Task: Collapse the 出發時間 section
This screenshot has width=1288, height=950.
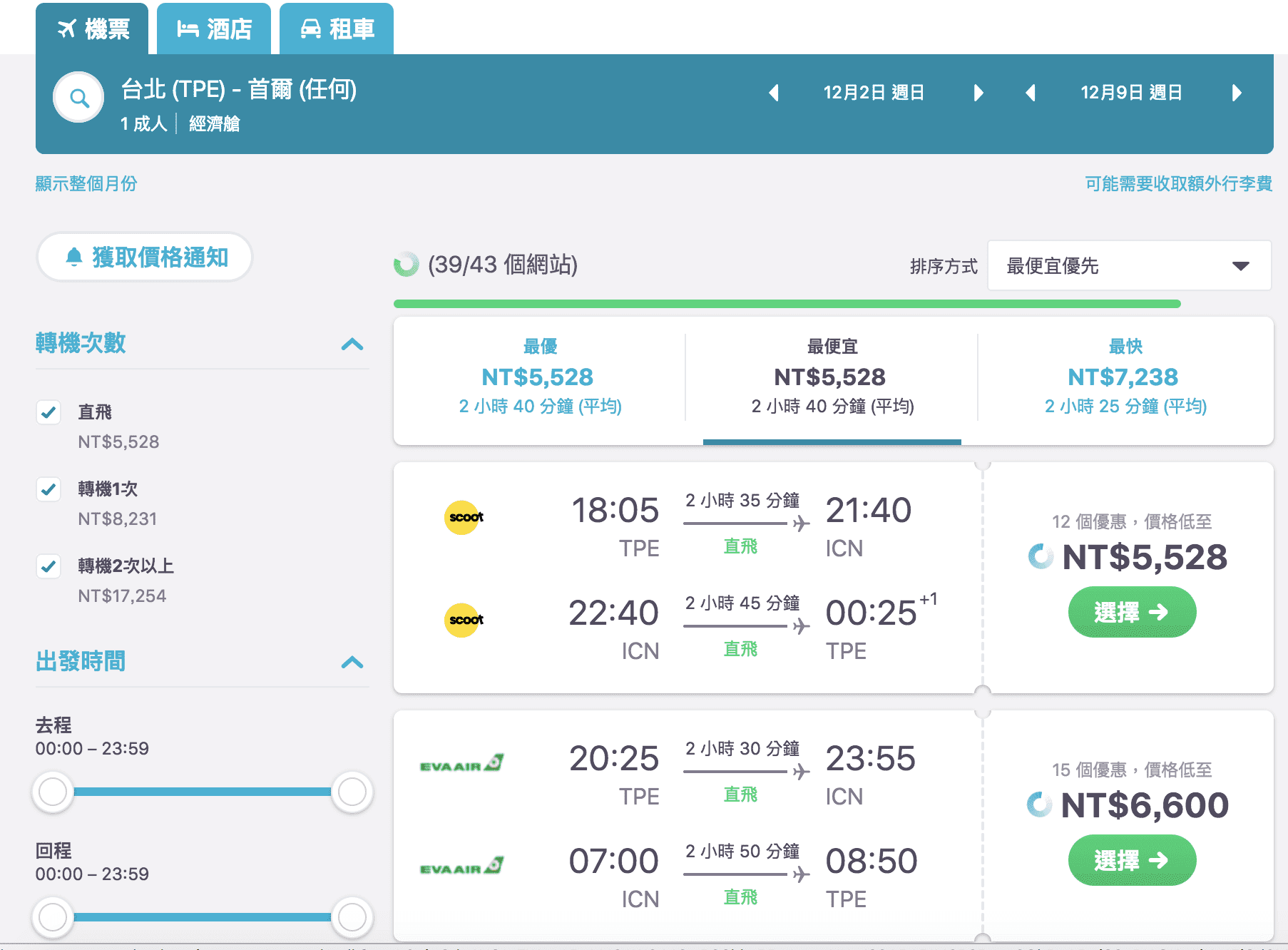Action: coord(350,663)
